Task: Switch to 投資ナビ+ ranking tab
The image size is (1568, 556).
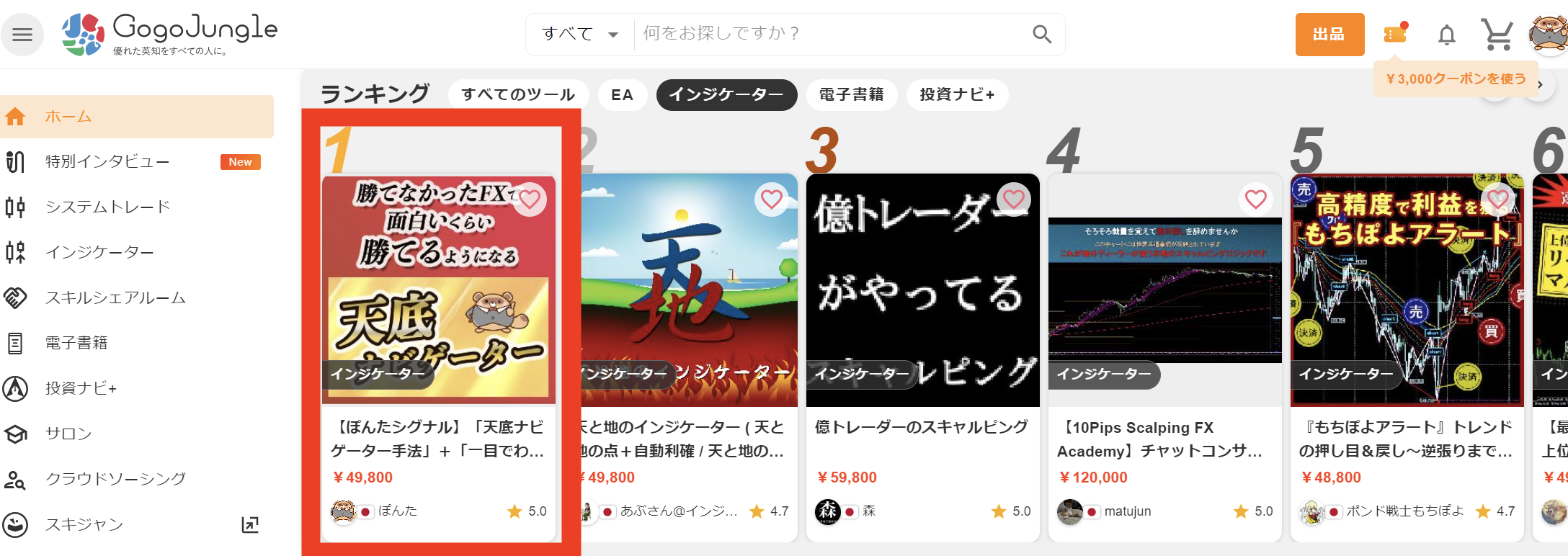Action: (x=957, y=94)
